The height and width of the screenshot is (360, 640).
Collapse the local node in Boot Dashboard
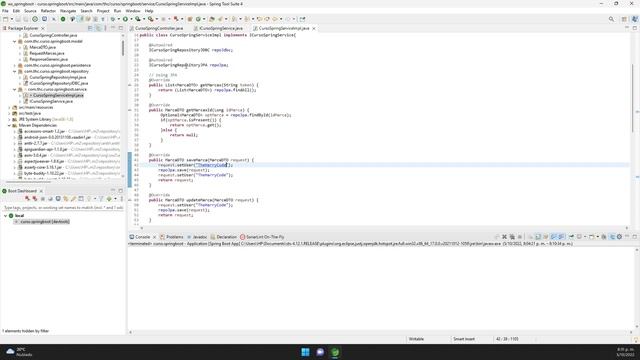6,216
